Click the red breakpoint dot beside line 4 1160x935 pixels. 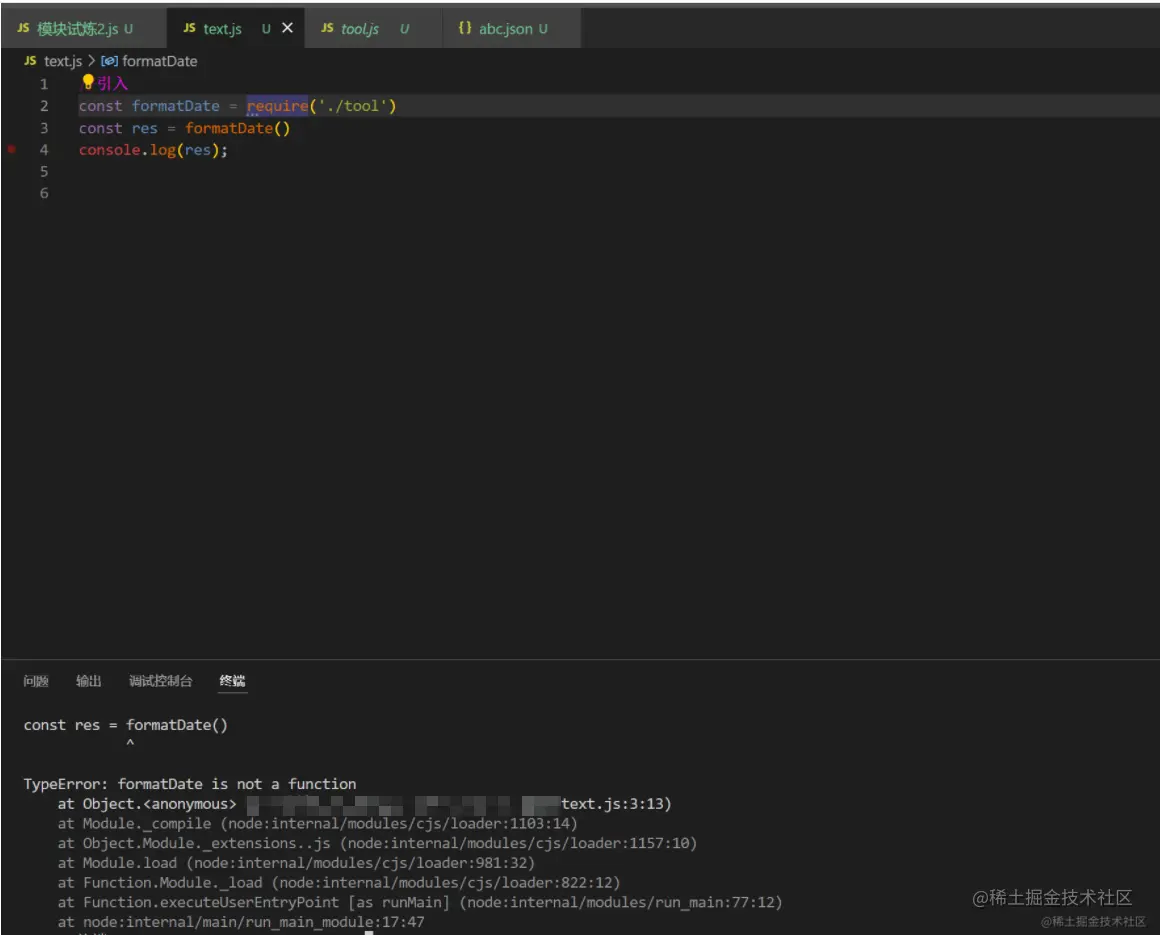tap(12, 150)
